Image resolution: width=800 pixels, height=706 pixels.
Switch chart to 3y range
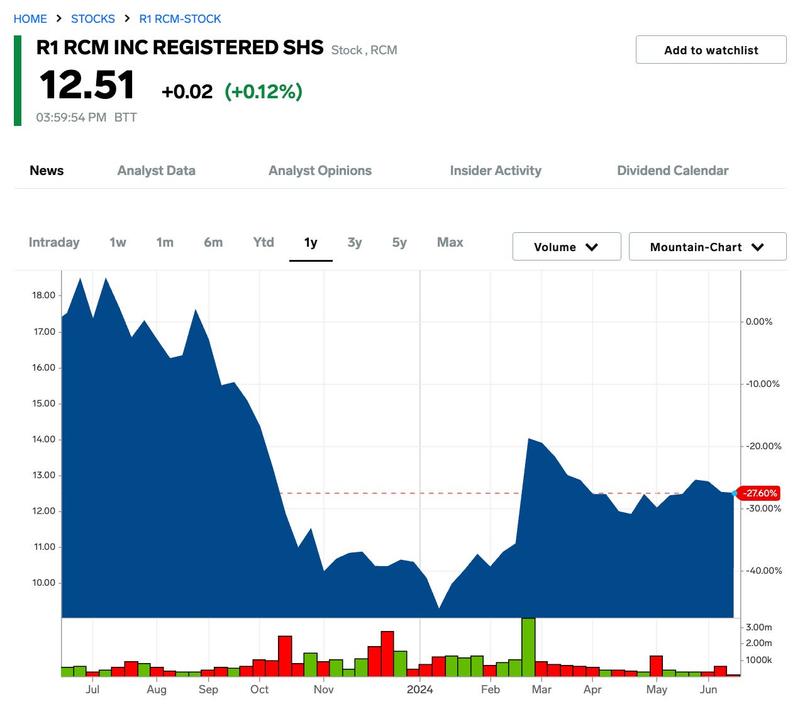click(x=355, y=243)
